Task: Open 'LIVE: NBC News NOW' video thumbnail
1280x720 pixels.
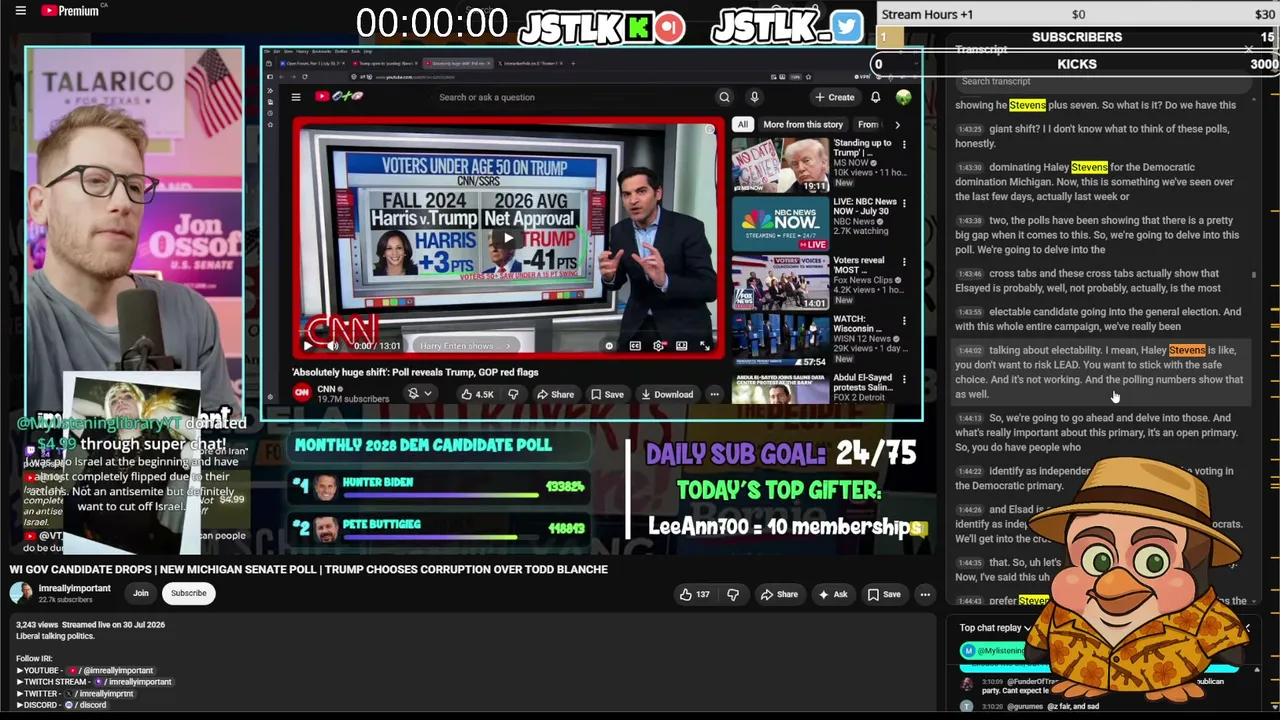Action: point(780,223)
